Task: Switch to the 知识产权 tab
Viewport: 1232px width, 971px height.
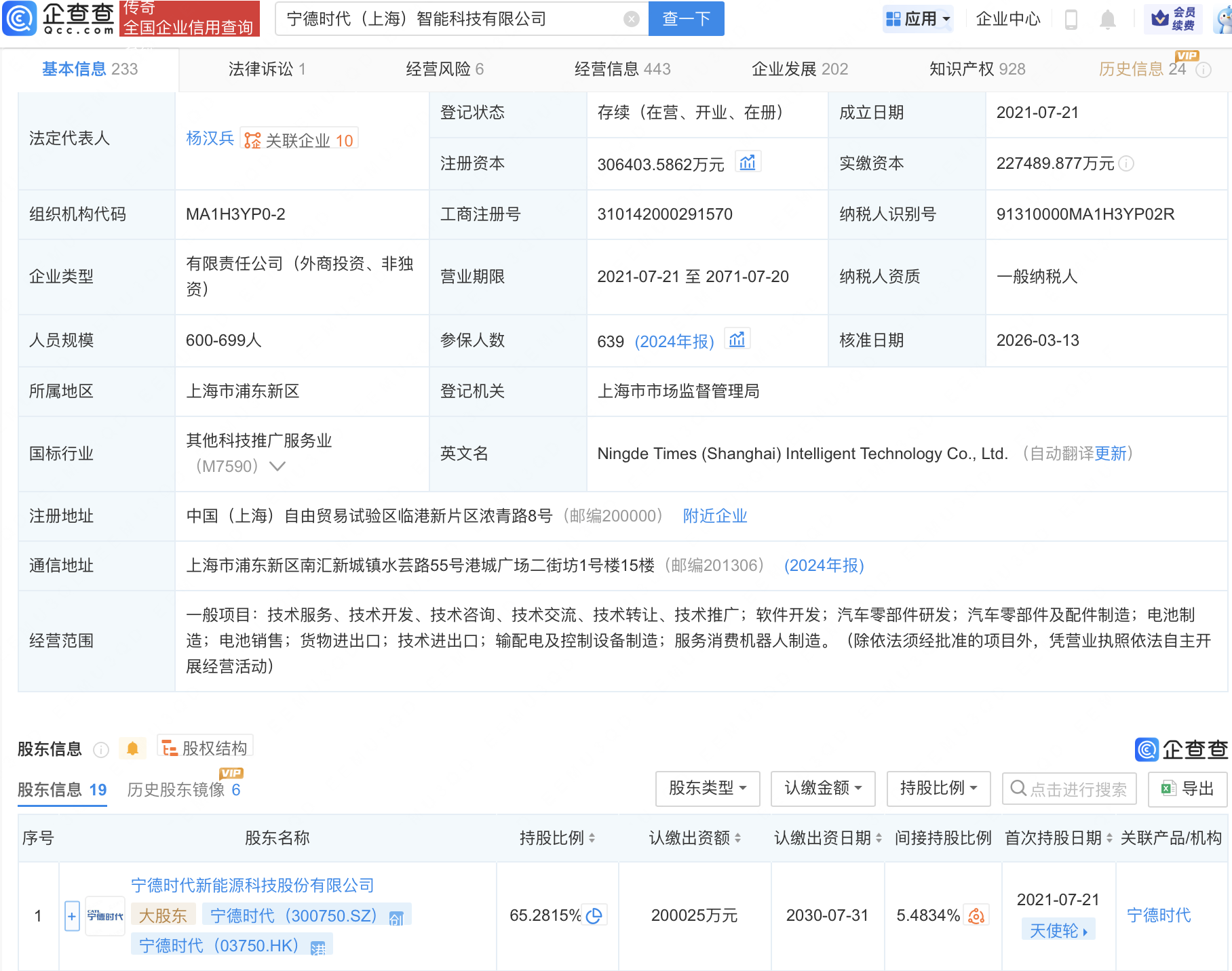Action: (977, 69)
